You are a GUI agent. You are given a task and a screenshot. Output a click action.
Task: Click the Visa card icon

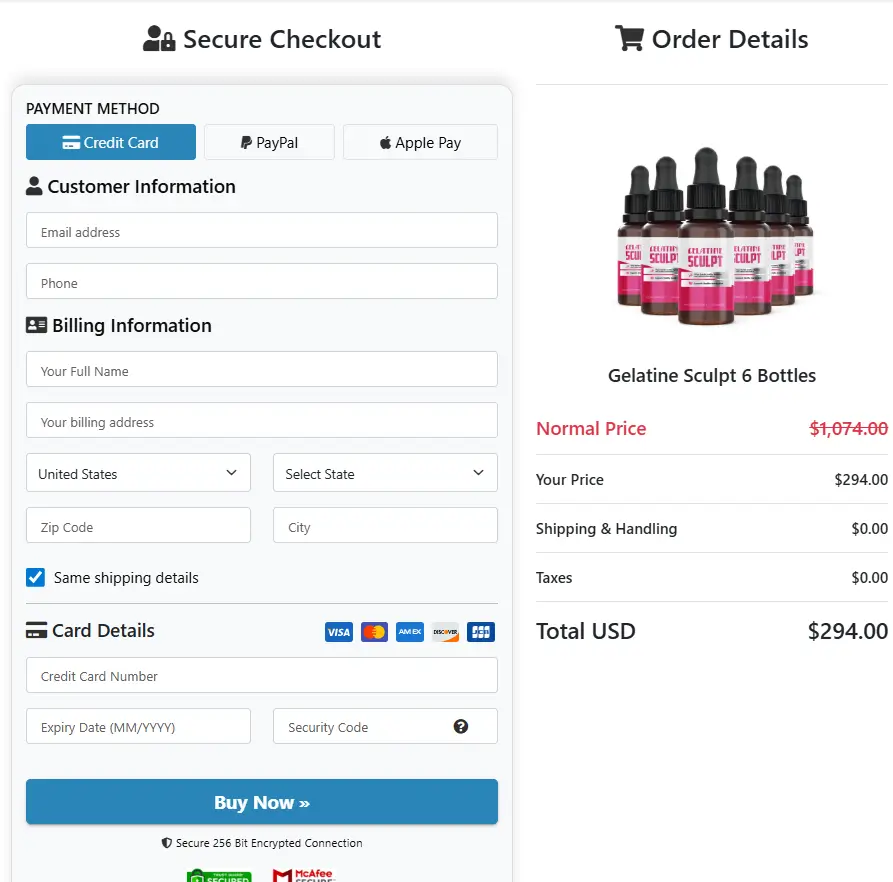(338, 632)
